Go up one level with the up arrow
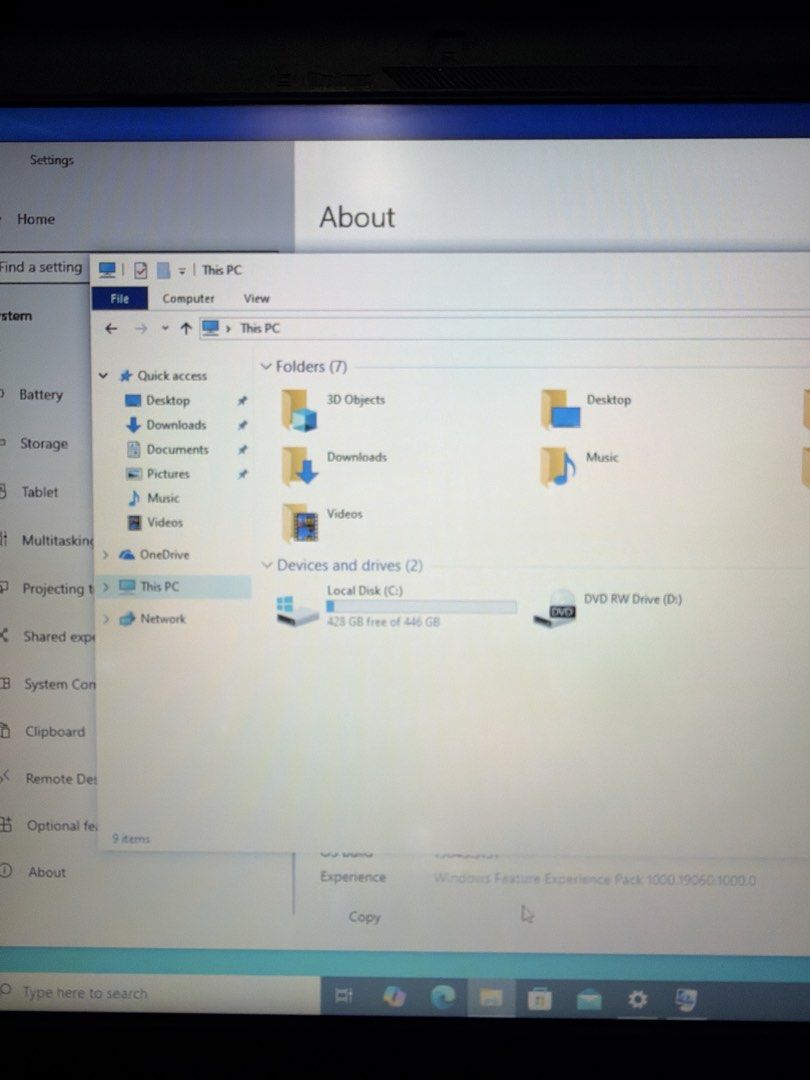 point(185,329)
